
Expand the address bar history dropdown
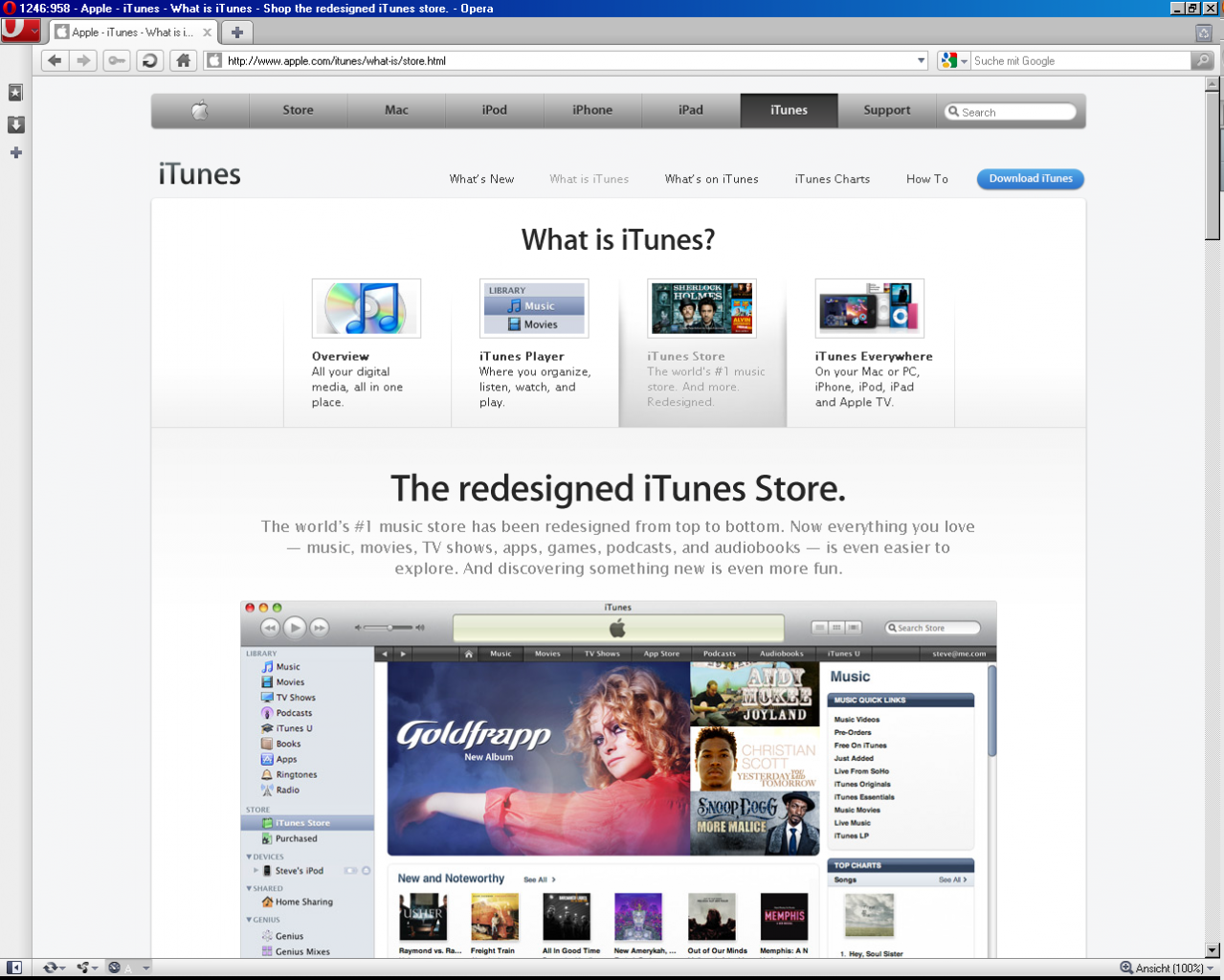(x=921, y=60)
